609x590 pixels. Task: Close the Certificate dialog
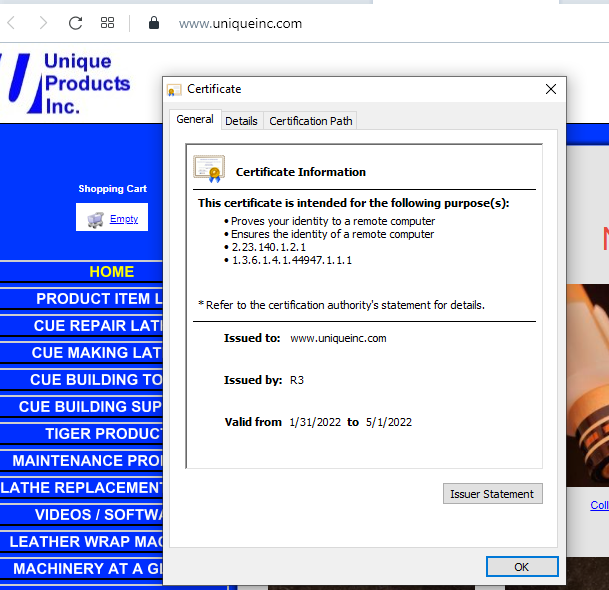click(550, 89)
